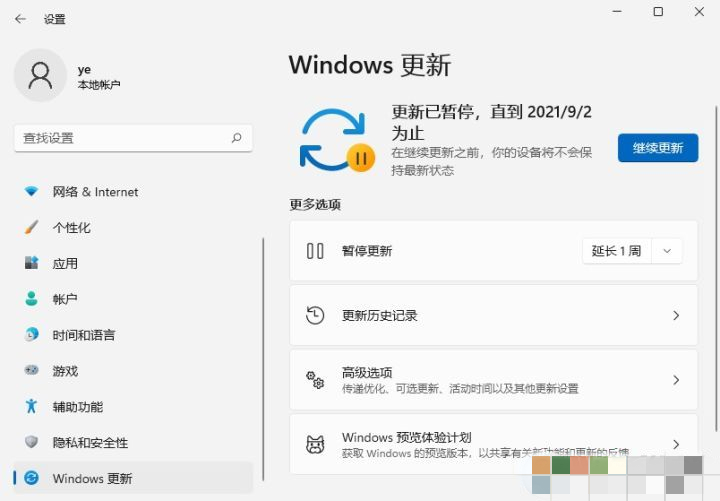The height and width of the screenshot is (501, 720).
Task: Open 游戏 settings page
Action: pos(133,371)
